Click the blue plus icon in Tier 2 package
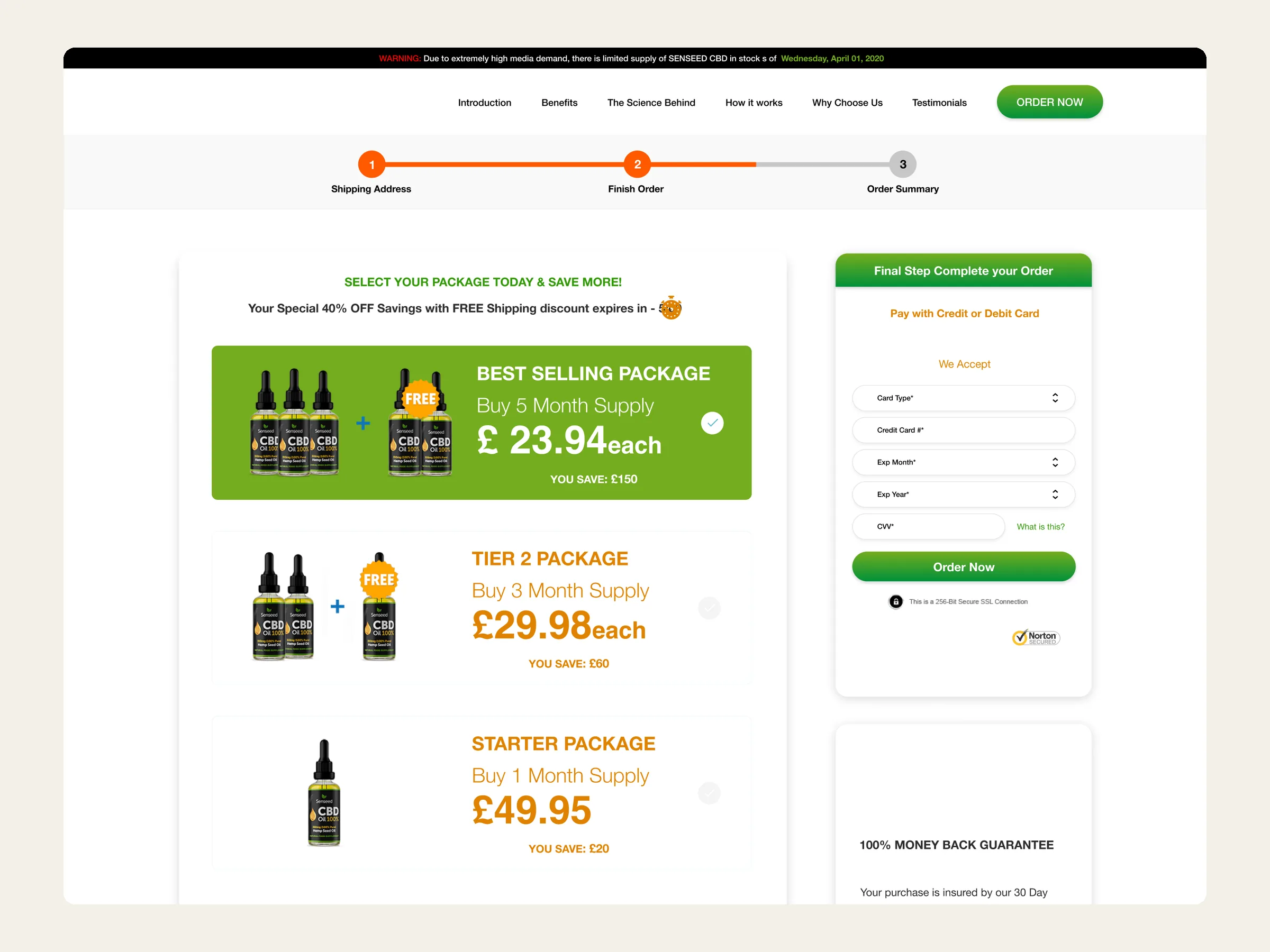 pos(338,607)
